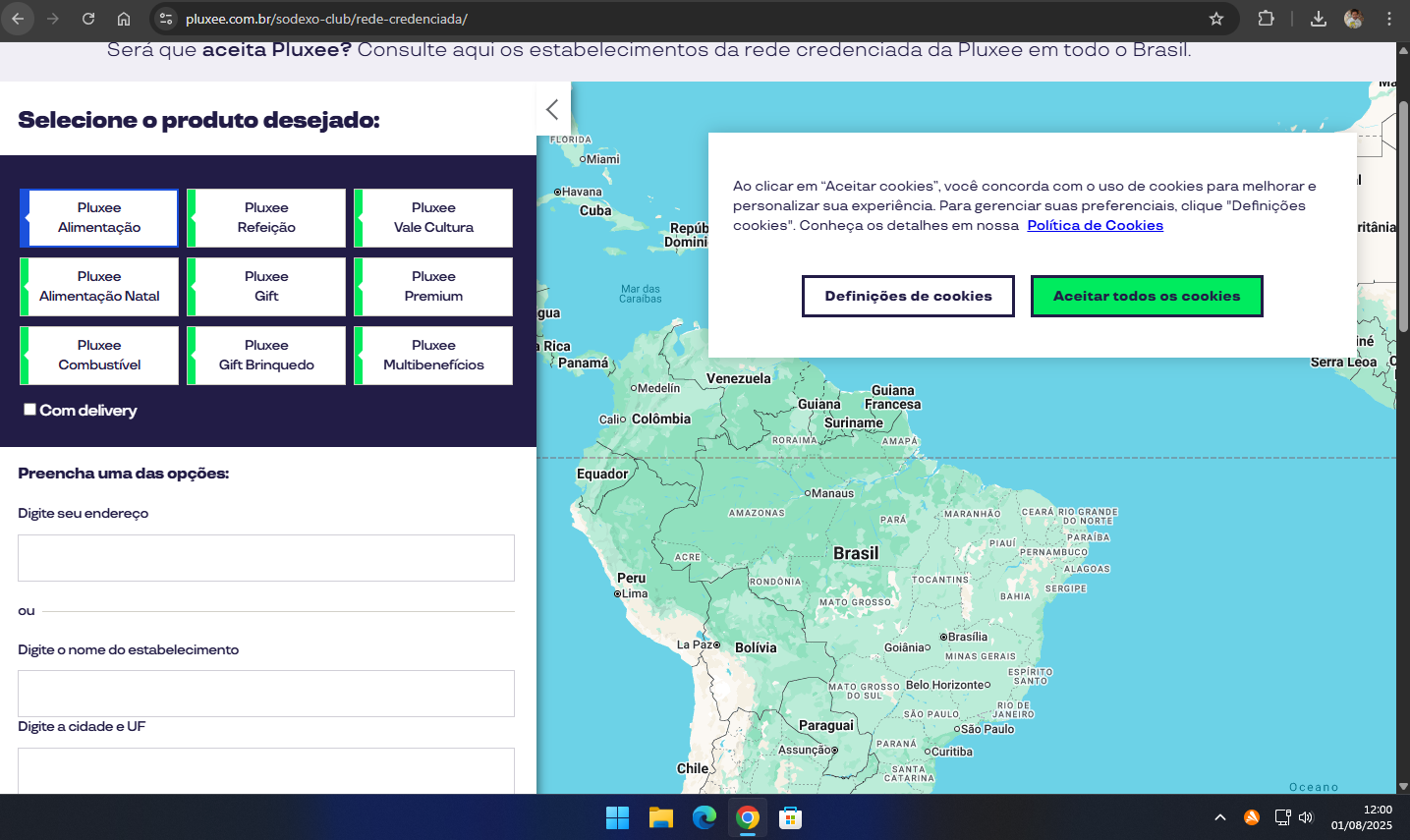Go back to the previous browser page

tap(18, 19)
